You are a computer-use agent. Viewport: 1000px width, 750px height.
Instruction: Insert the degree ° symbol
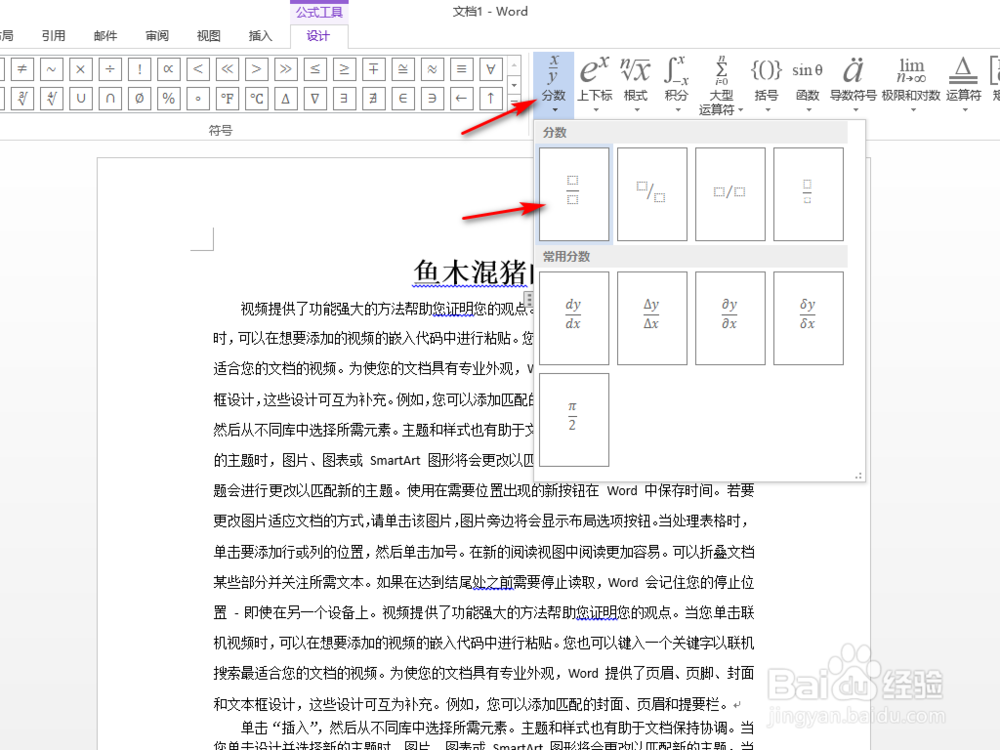pos(198,99)
